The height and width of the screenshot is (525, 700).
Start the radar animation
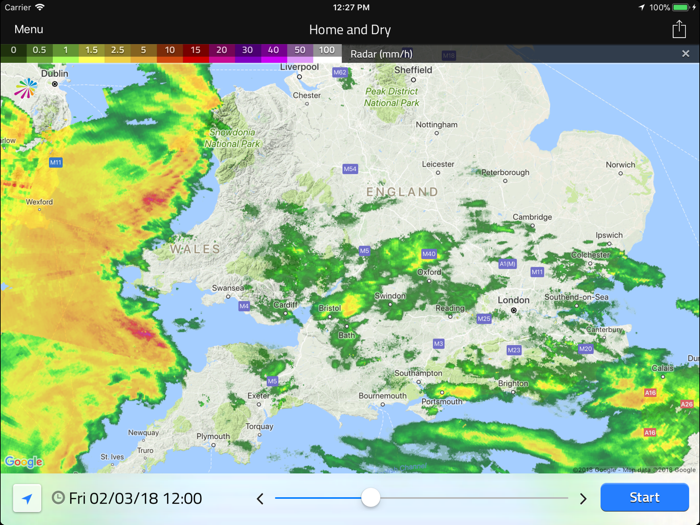(644, 497)
